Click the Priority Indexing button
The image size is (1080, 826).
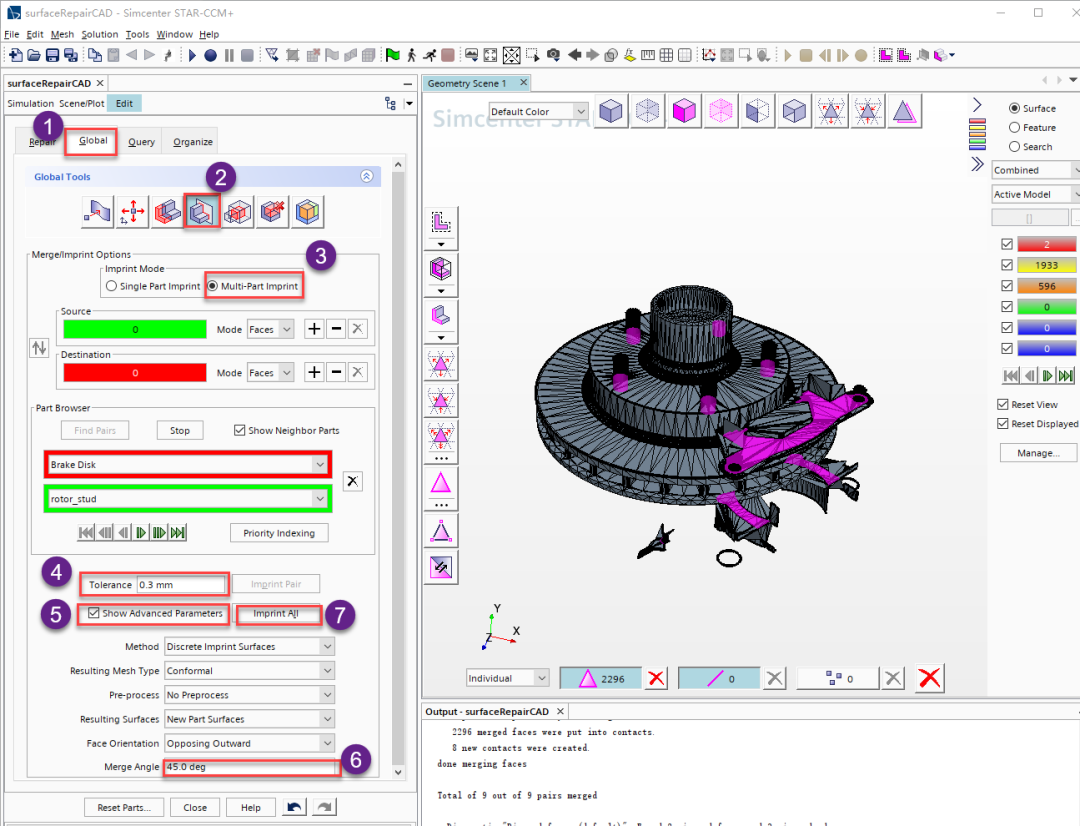coord(279,533)
